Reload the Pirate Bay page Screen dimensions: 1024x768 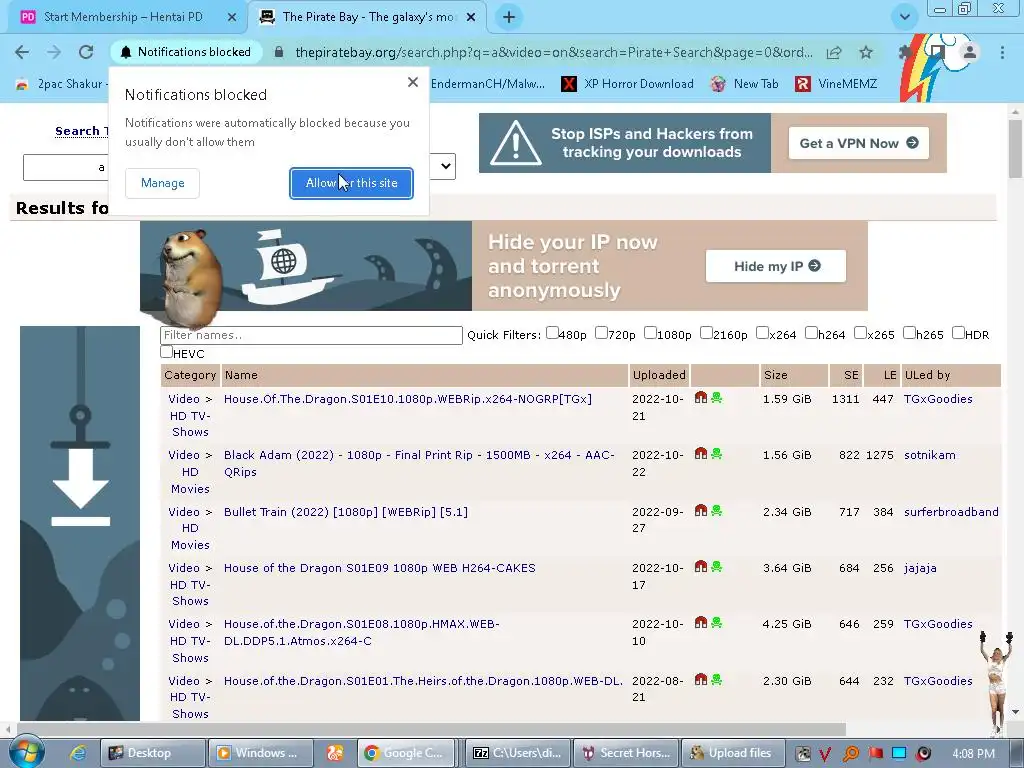86,52
